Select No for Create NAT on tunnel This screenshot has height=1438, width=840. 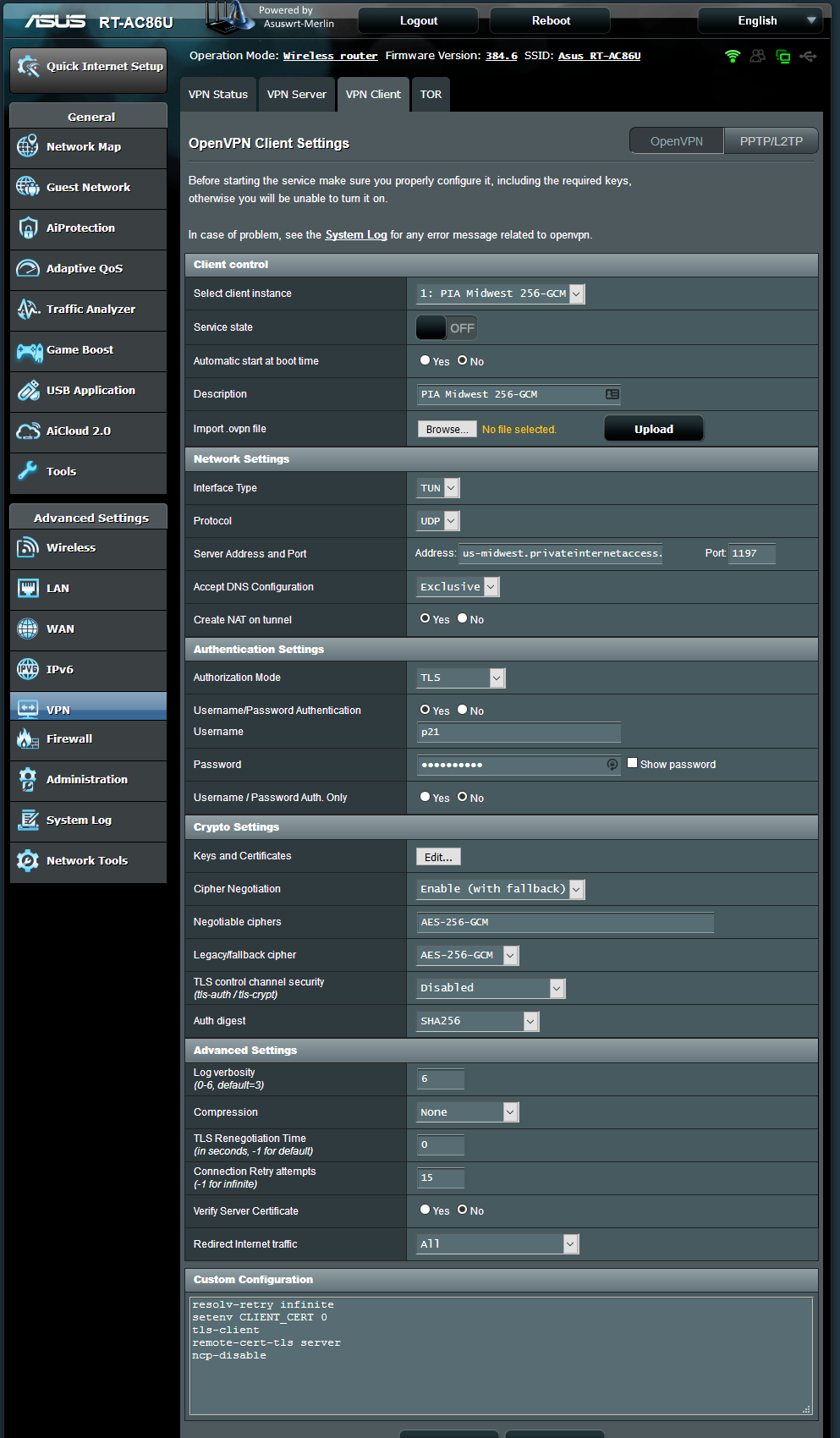pyautogui.click(x=463, y=618)
